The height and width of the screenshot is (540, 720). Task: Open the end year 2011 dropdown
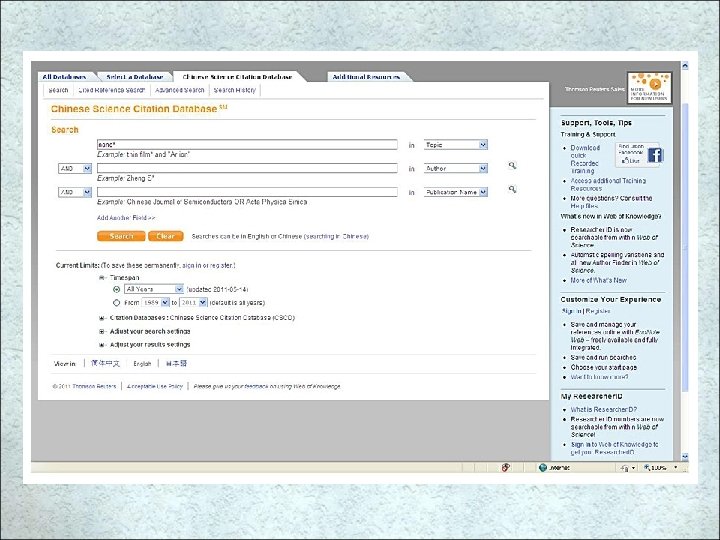(193, 303)
